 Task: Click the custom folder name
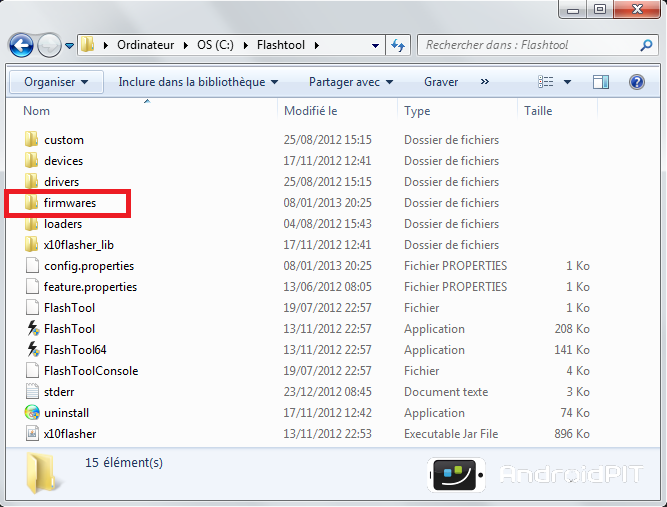click(x=64, y=140)
